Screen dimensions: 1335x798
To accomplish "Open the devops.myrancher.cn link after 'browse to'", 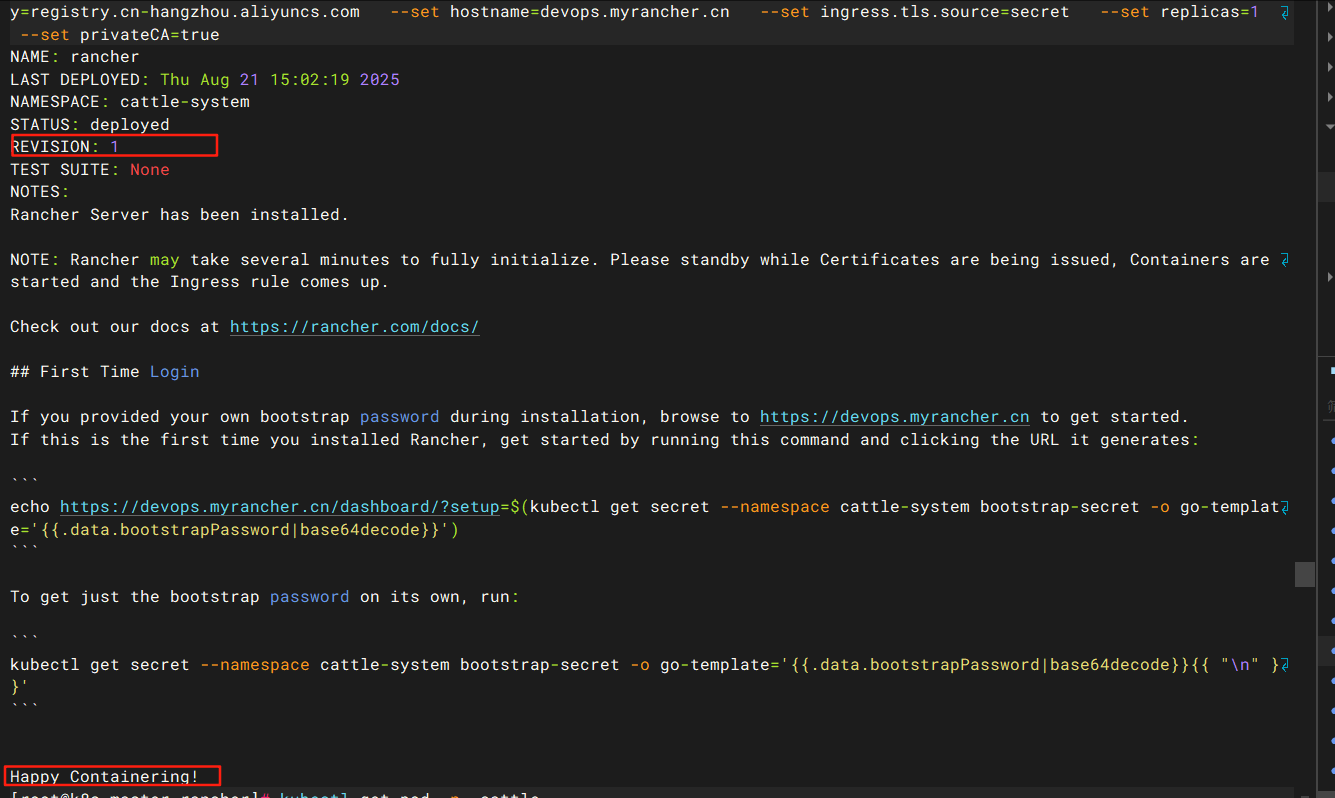I will 895,417.
